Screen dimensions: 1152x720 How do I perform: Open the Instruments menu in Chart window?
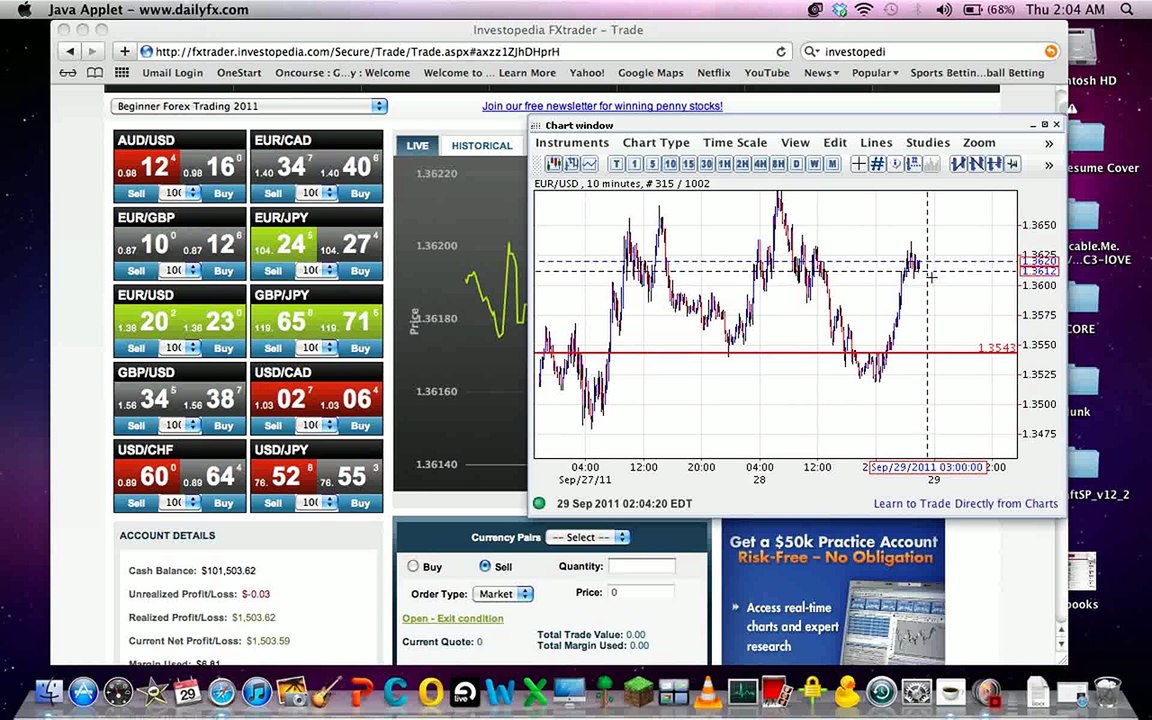tap(572, 143)
